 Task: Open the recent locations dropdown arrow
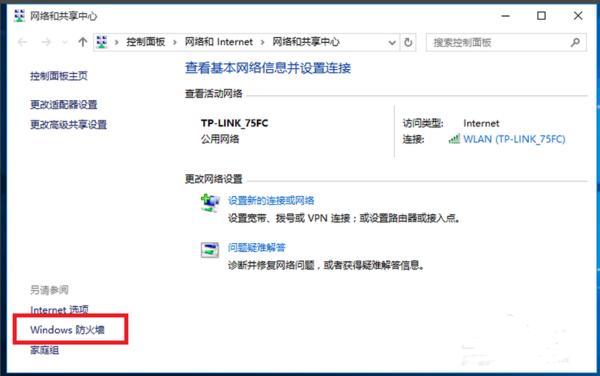[64, 42]
